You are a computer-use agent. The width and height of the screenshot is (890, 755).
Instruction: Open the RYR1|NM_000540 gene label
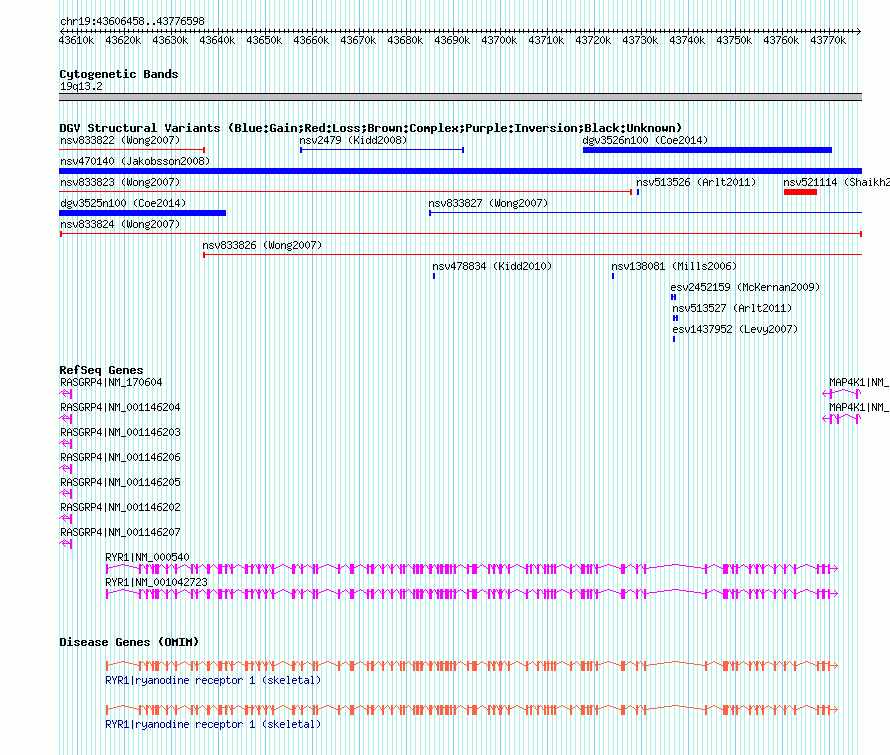(x=148, y=557)
